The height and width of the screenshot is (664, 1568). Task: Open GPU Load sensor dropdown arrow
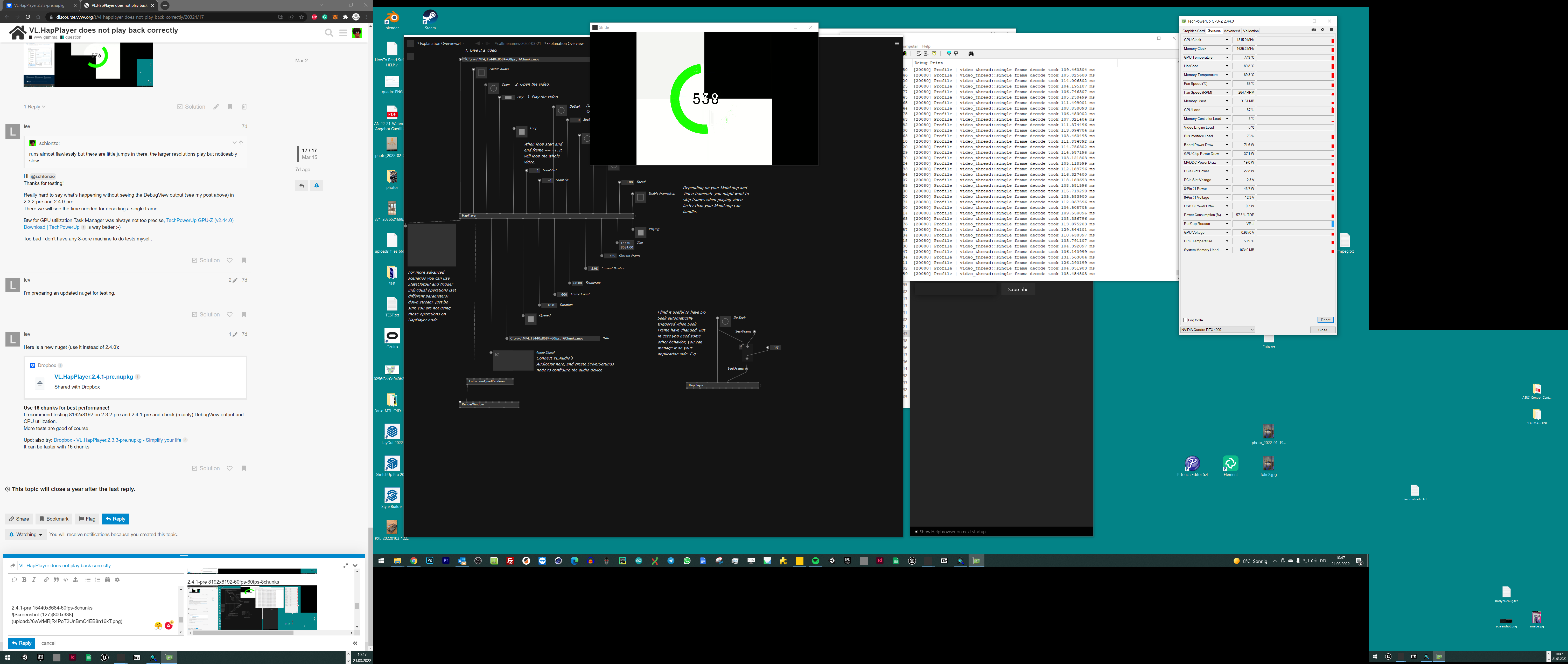coord(1227,110)
